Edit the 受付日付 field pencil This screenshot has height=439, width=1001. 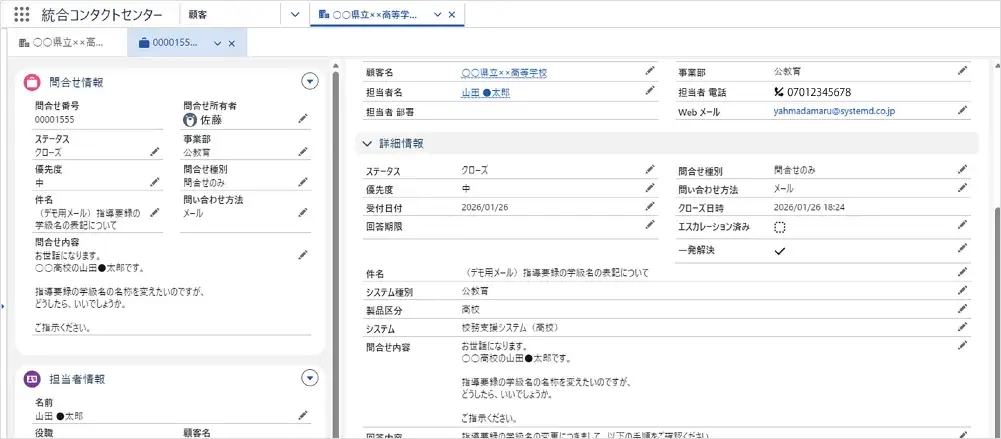pyautogui.click(x=650, y=206)
